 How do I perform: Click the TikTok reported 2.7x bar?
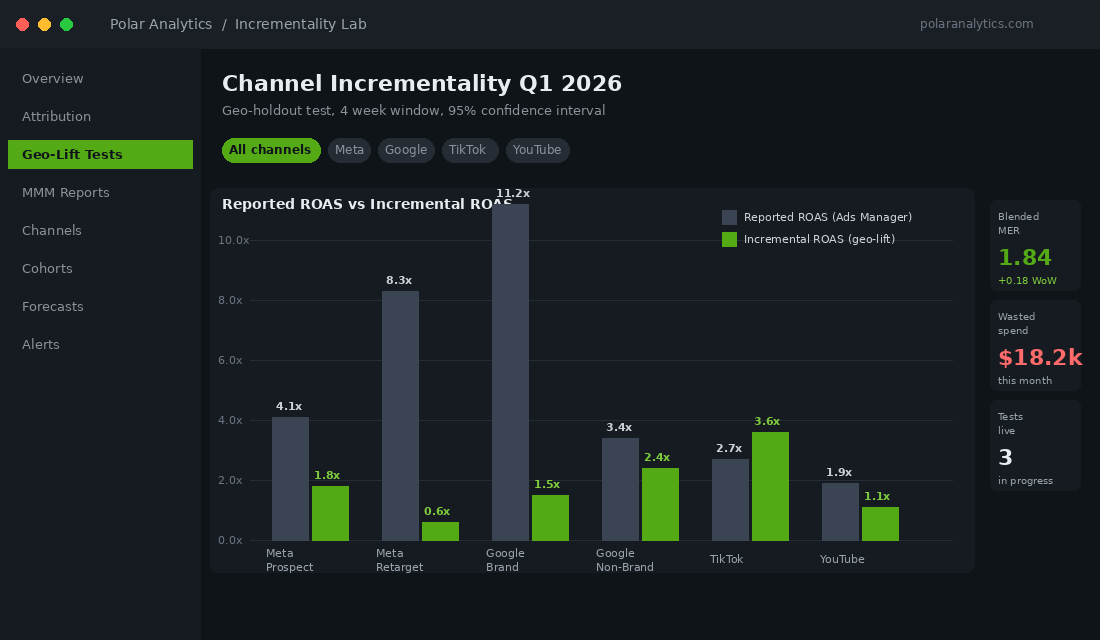[x=730, y=500]
